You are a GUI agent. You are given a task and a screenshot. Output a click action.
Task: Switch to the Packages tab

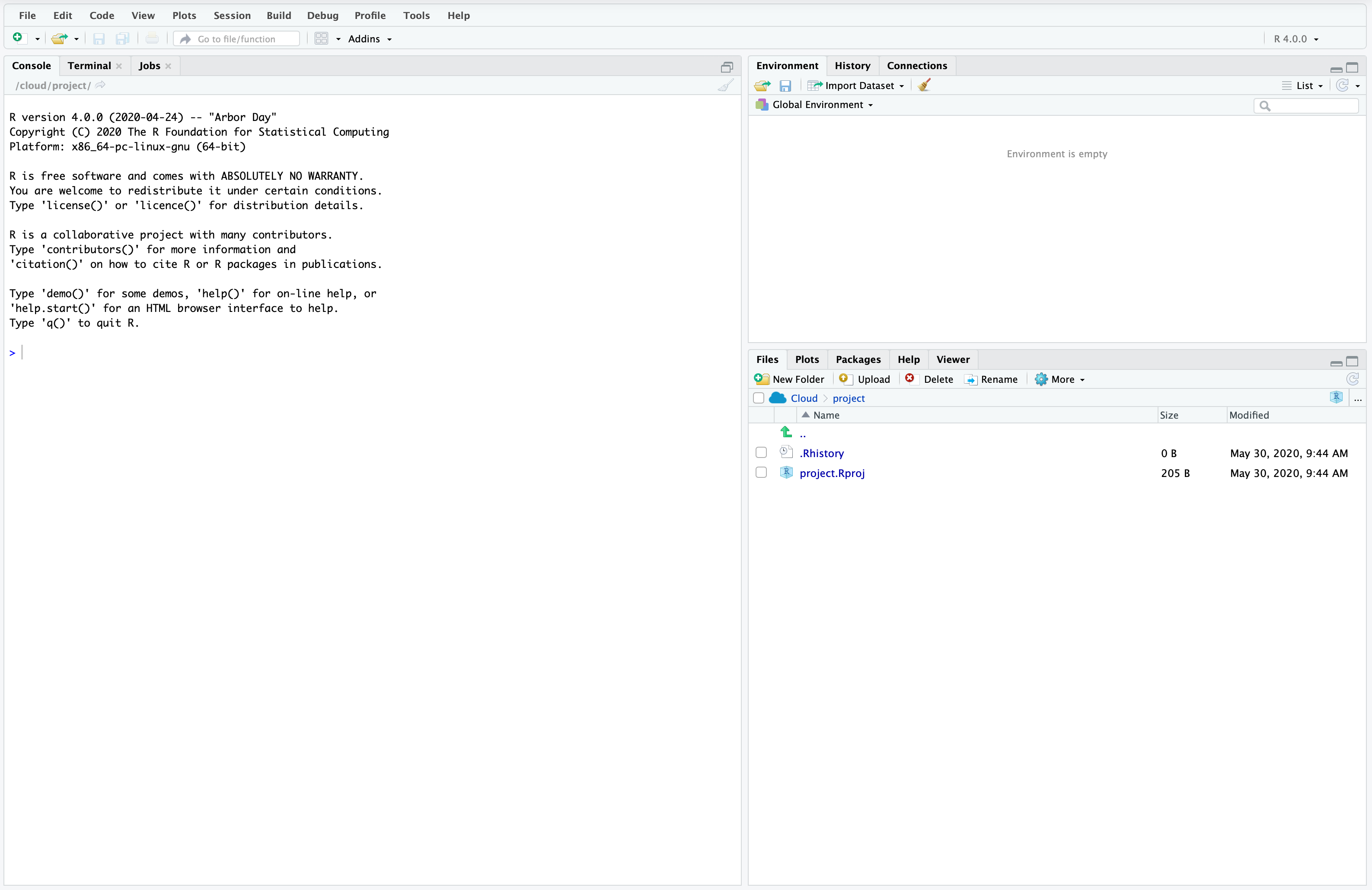click(x=858, y=359)
